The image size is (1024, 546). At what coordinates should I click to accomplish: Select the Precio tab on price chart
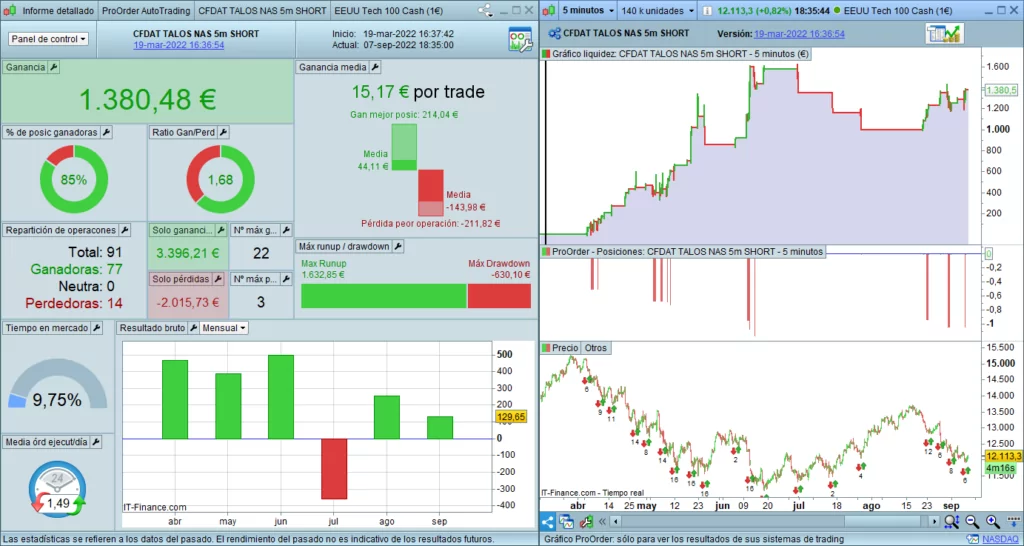565,348
